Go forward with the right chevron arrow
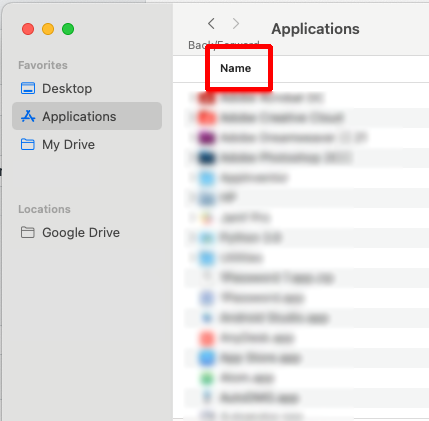 (x=236, y=24)
